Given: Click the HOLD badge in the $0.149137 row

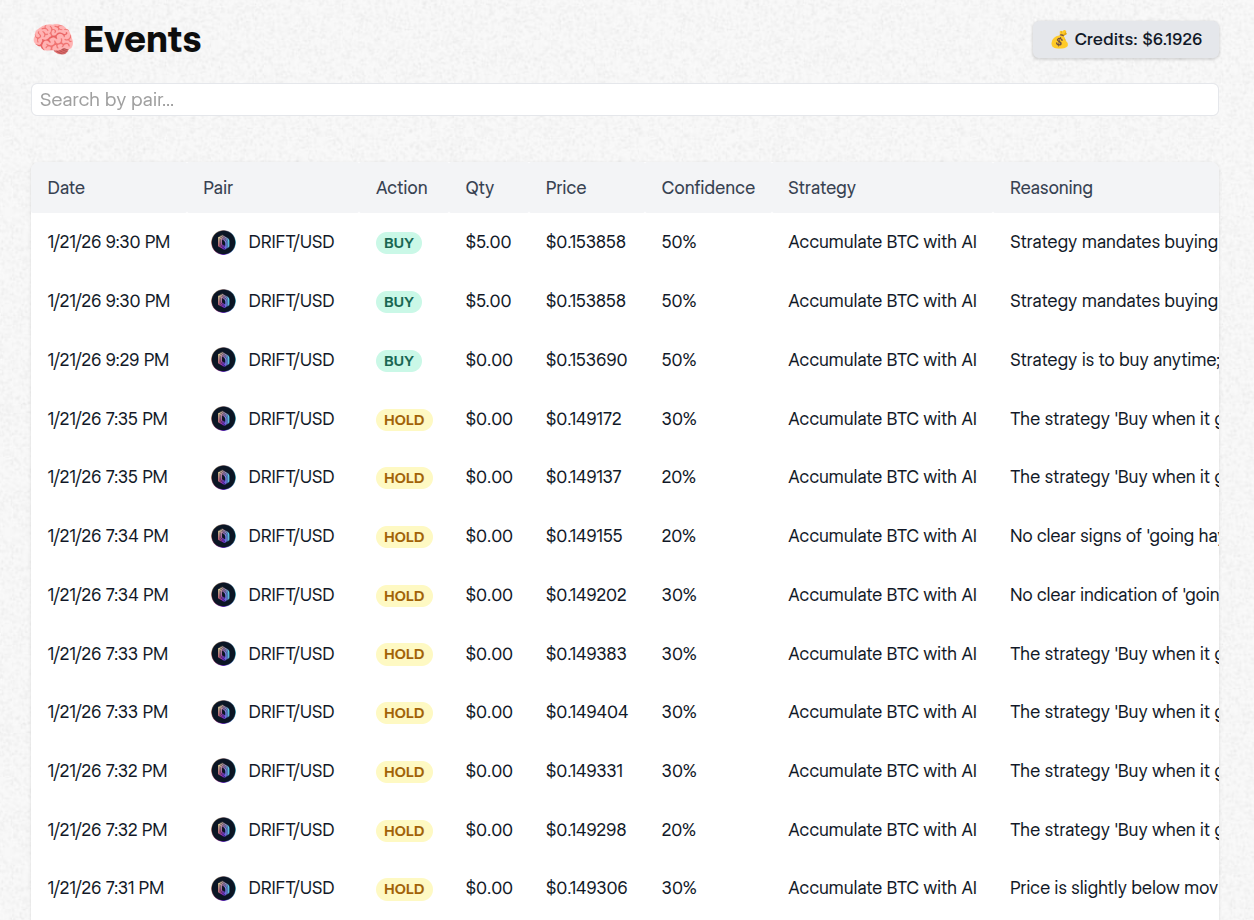Looking at the screenshot, I should tap(404, 478).
